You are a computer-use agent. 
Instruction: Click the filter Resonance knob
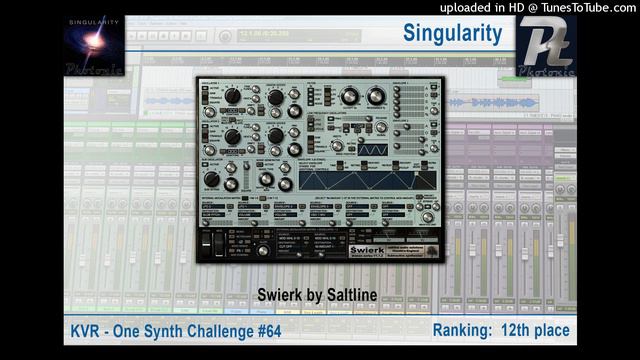[376, 96]
